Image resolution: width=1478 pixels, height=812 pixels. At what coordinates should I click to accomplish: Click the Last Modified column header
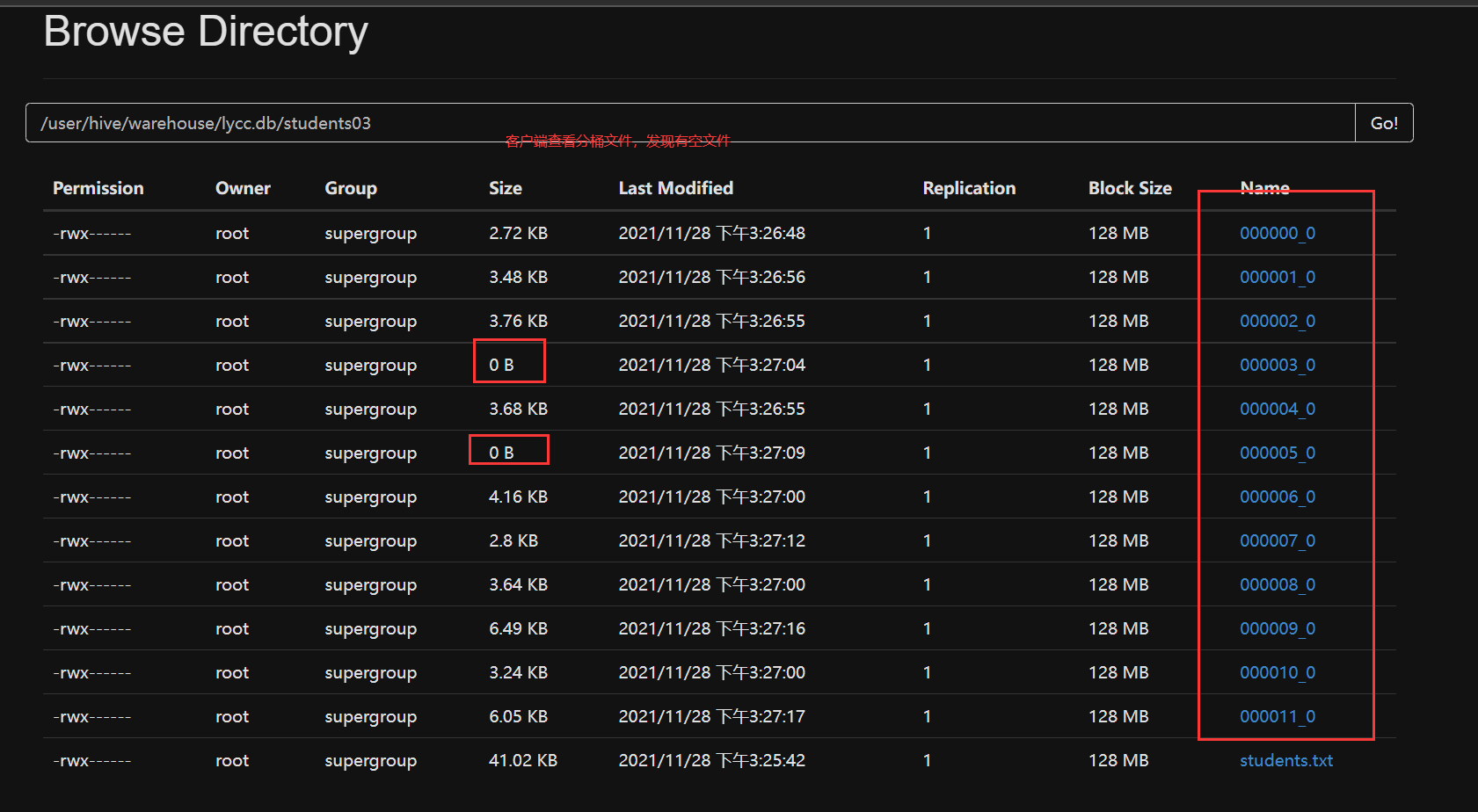point(675,188)
